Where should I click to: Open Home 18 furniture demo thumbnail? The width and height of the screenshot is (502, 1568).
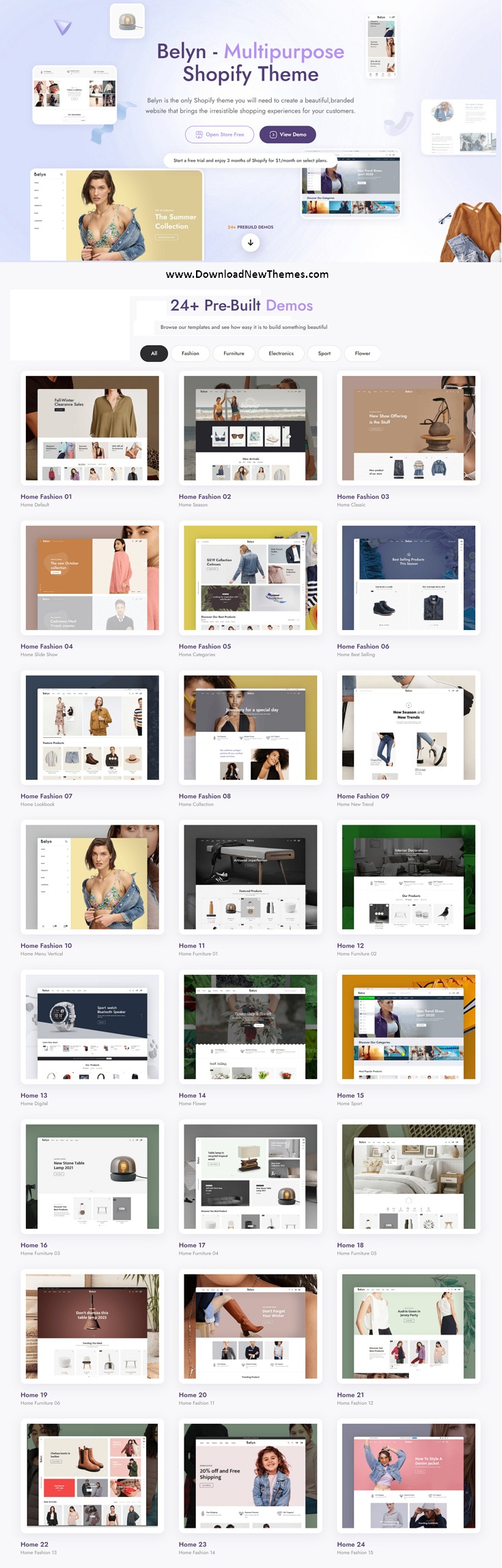coord(408,1177)
